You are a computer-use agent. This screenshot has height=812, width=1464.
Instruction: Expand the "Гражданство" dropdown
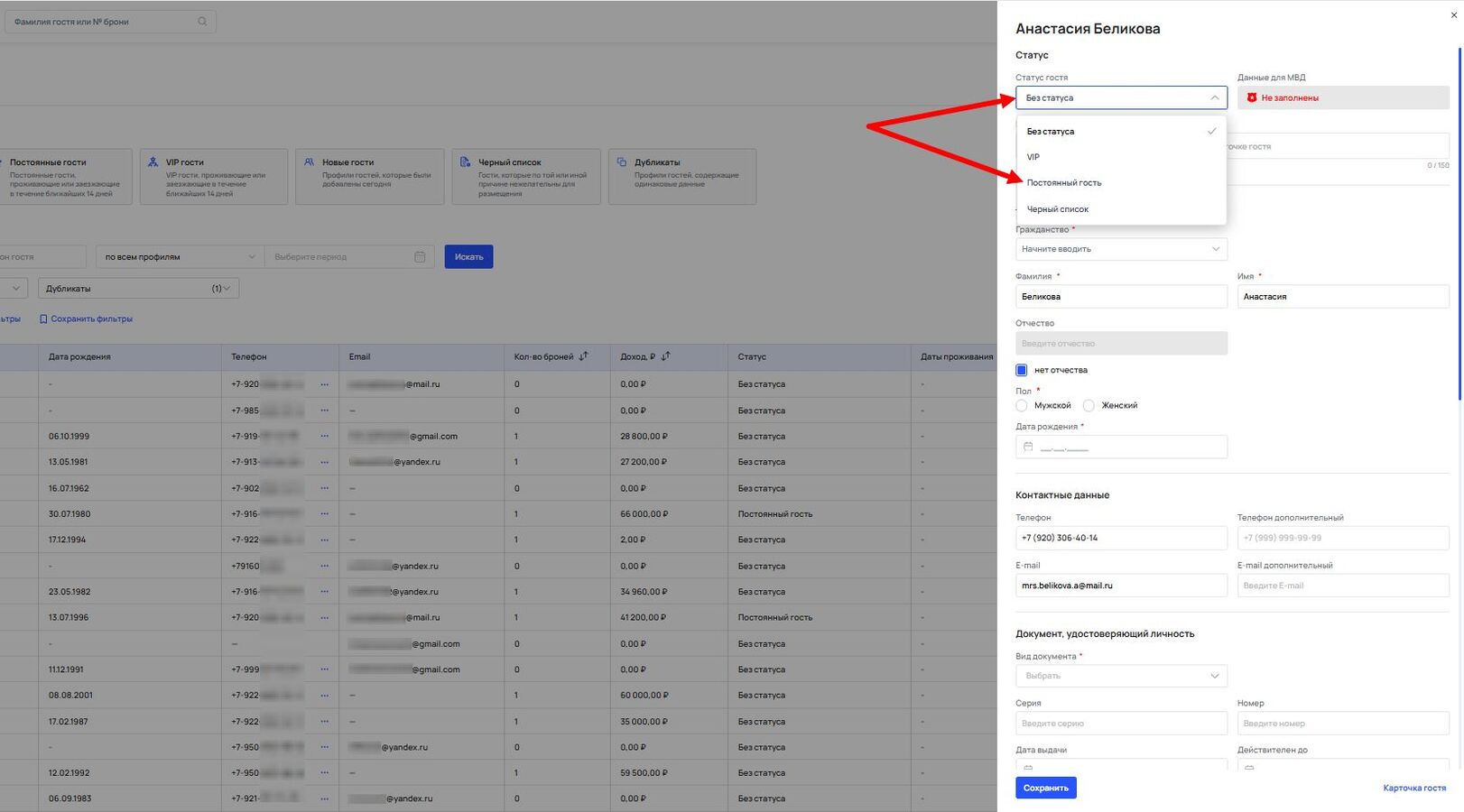(1215, 249)
